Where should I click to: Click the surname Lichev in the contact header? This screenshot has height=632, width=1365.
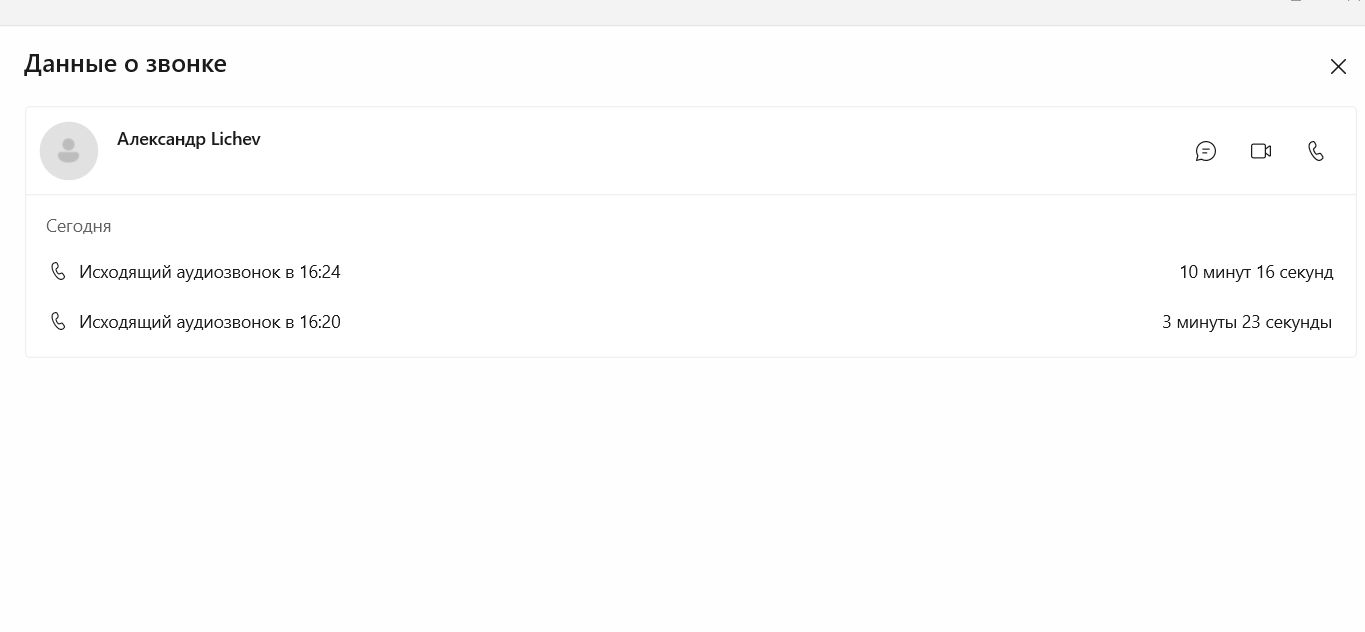coord(236,139)
